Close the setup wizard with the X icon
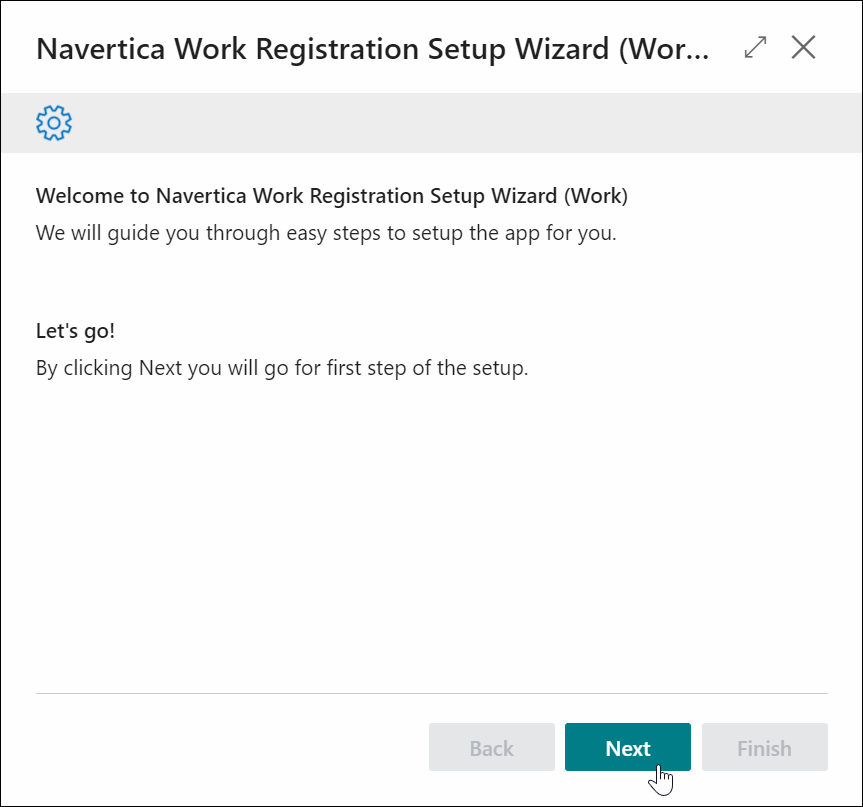This screenshot has width=863, height=807. [803, 47]
